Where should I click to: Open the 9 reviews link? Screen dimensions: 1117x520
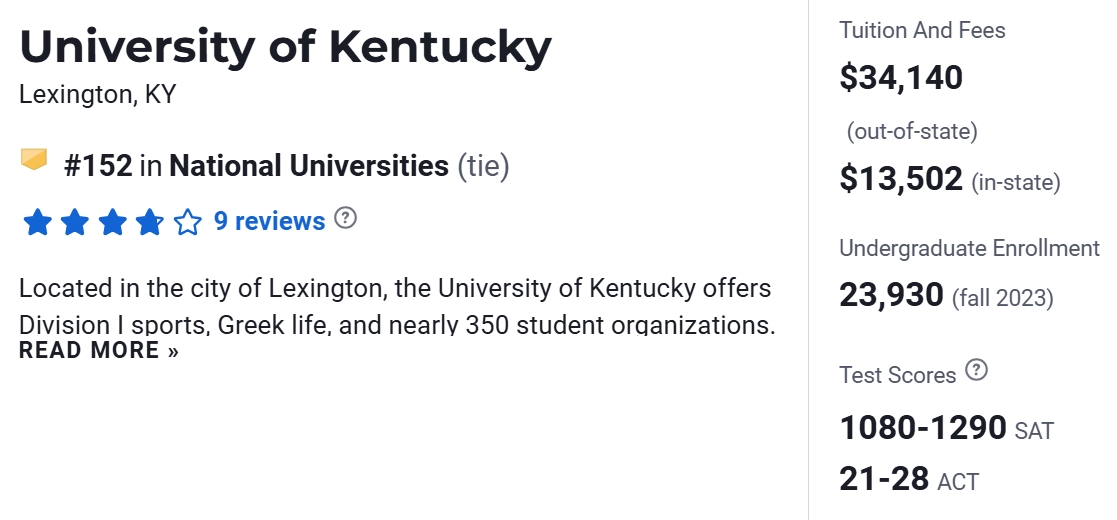coord(270,221)
